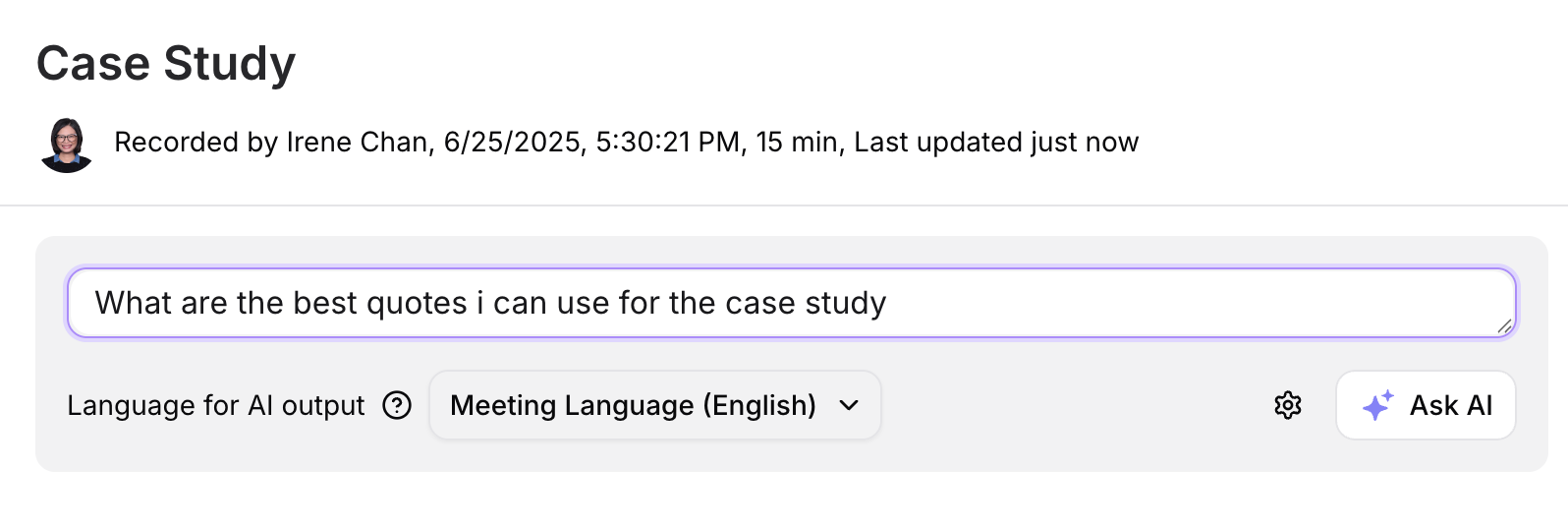Click the '15 min' duration text
The image size is (1568, 527).
tap(799, 143)
